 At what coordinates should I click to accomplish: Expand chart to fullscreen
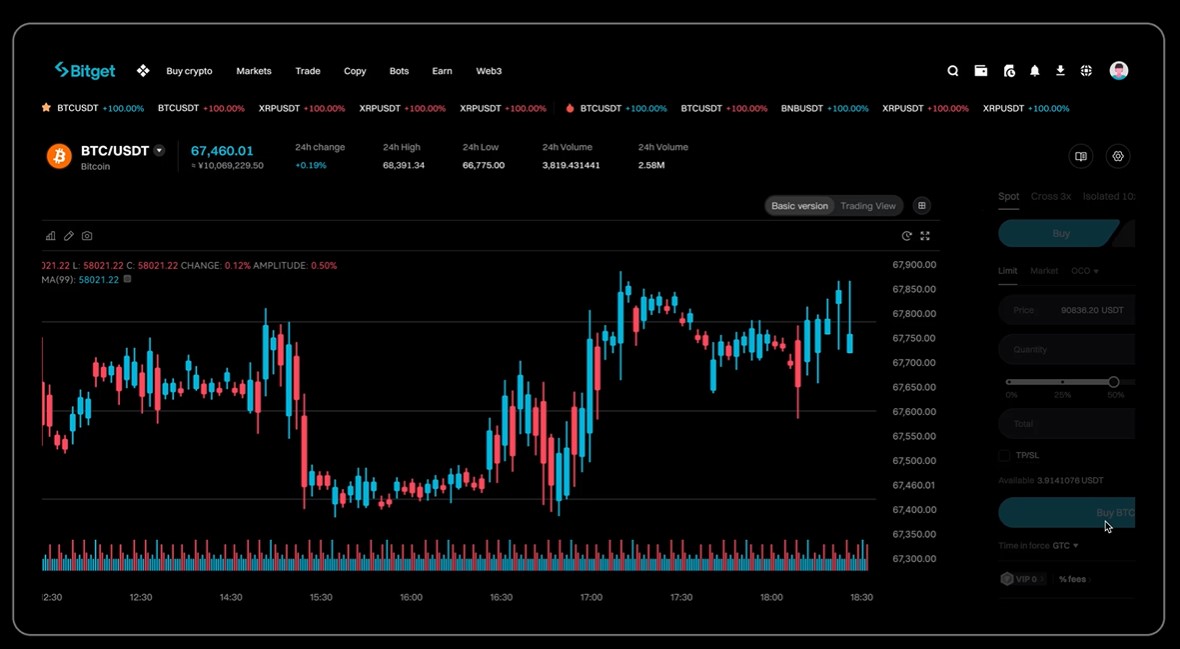coord(925,236)
